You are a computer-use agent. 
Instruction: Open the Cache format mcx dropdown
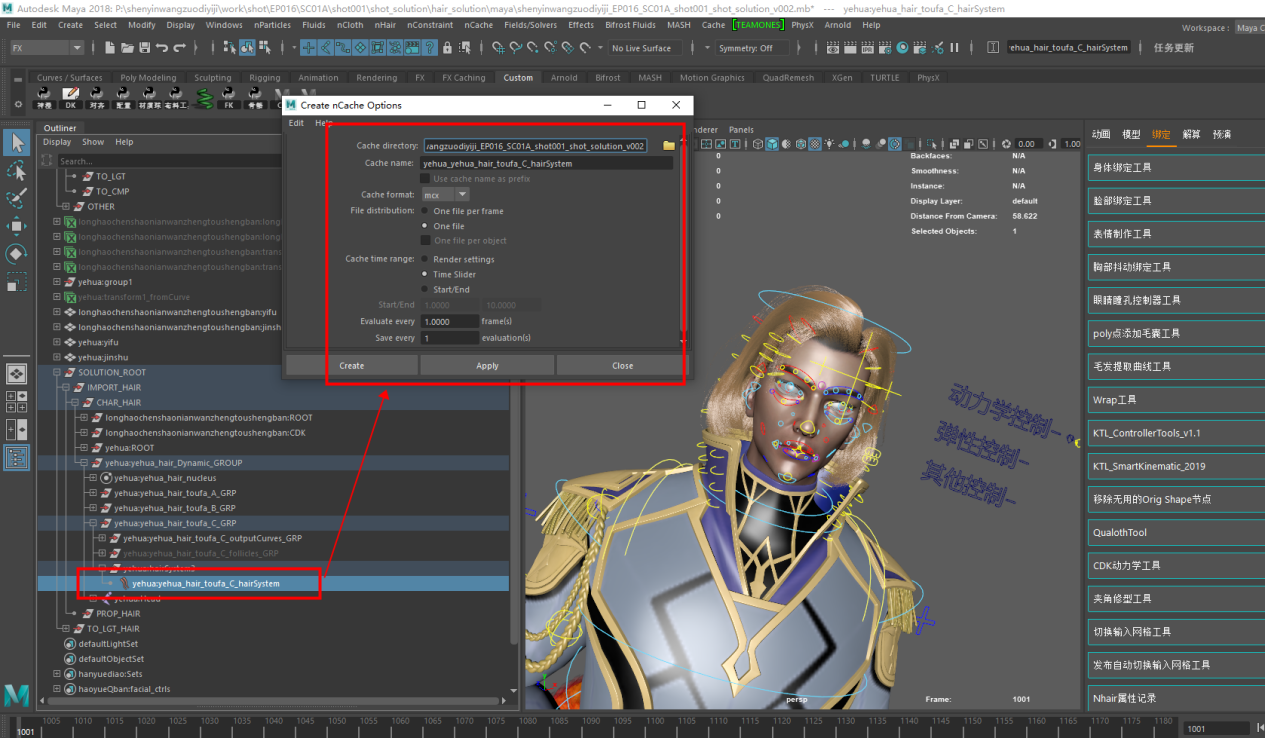click(445, 194)
